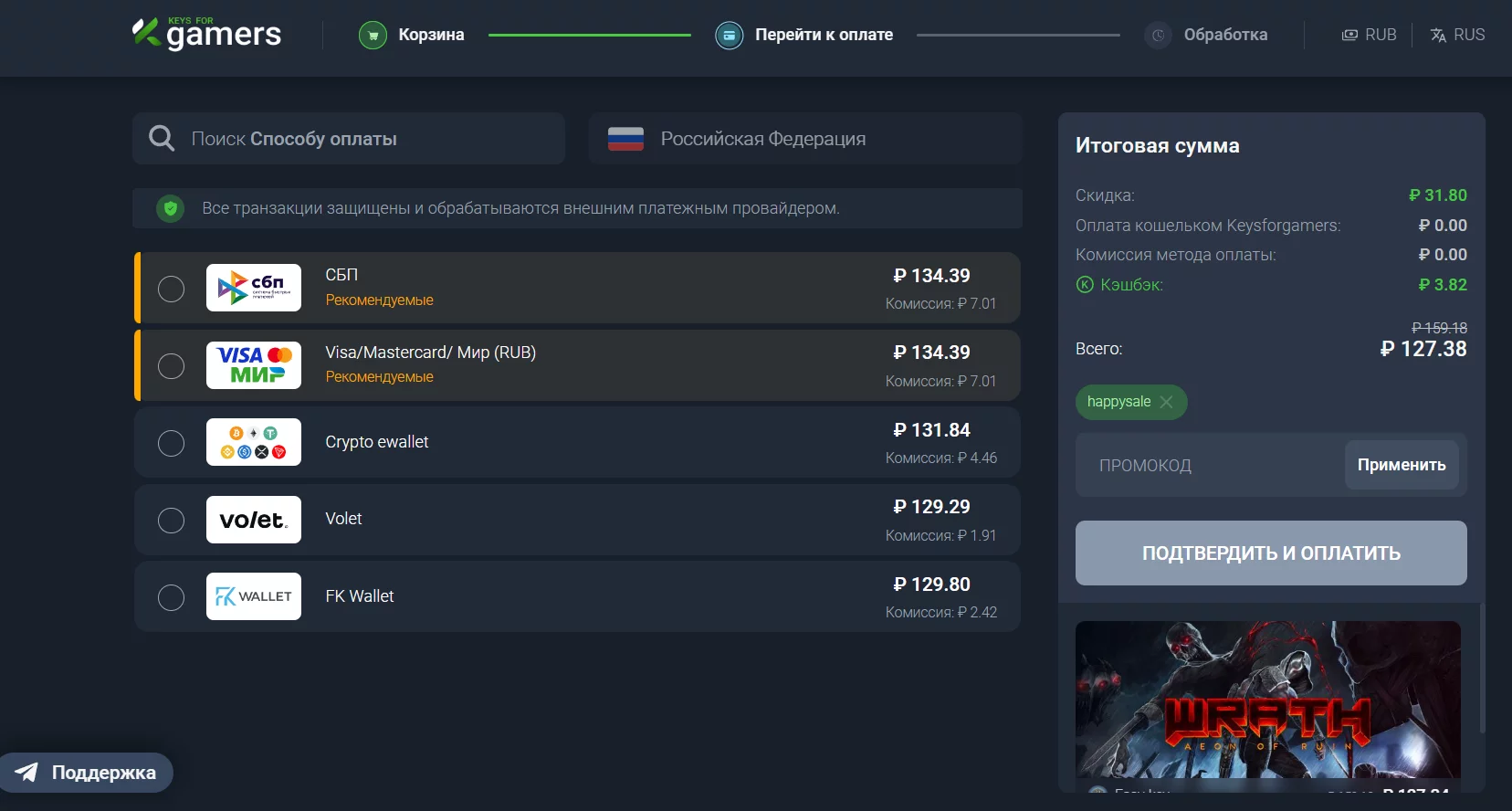Open the Российская Федерация country selector
The image size is (1512, 811).
pos(804,139)
